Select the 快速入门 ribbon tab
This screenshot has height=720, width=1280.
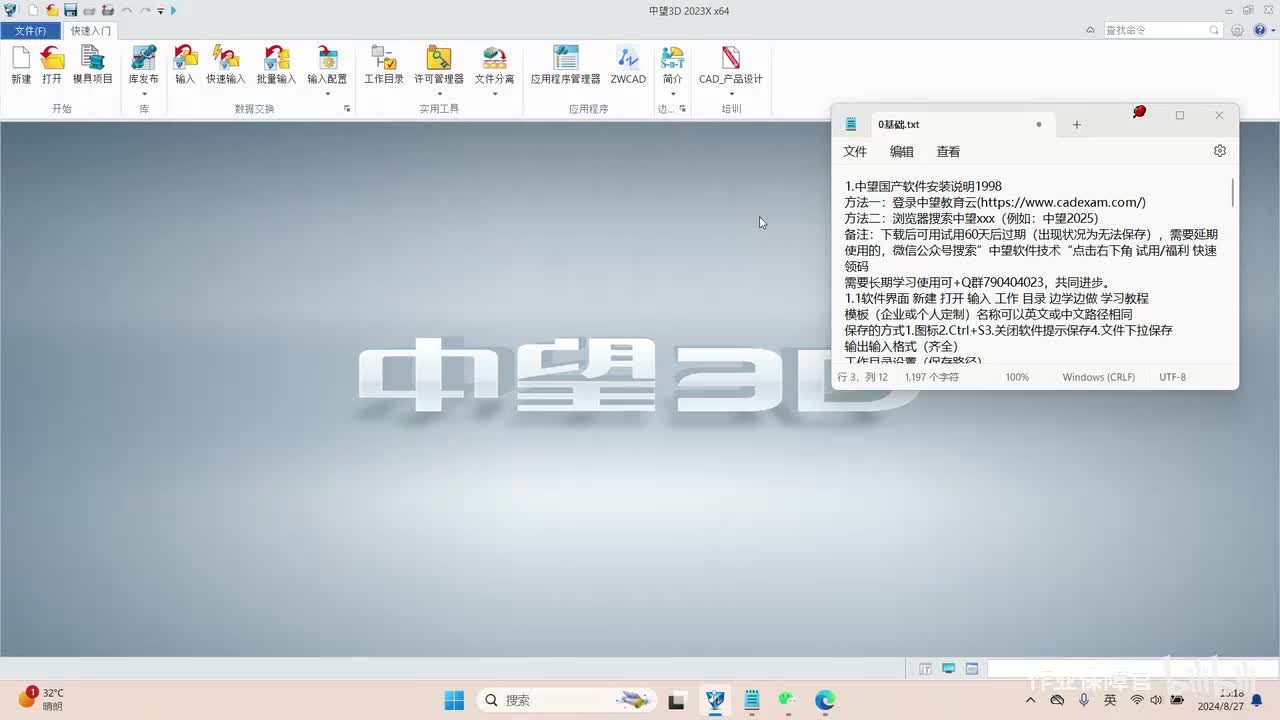(91, 31)
